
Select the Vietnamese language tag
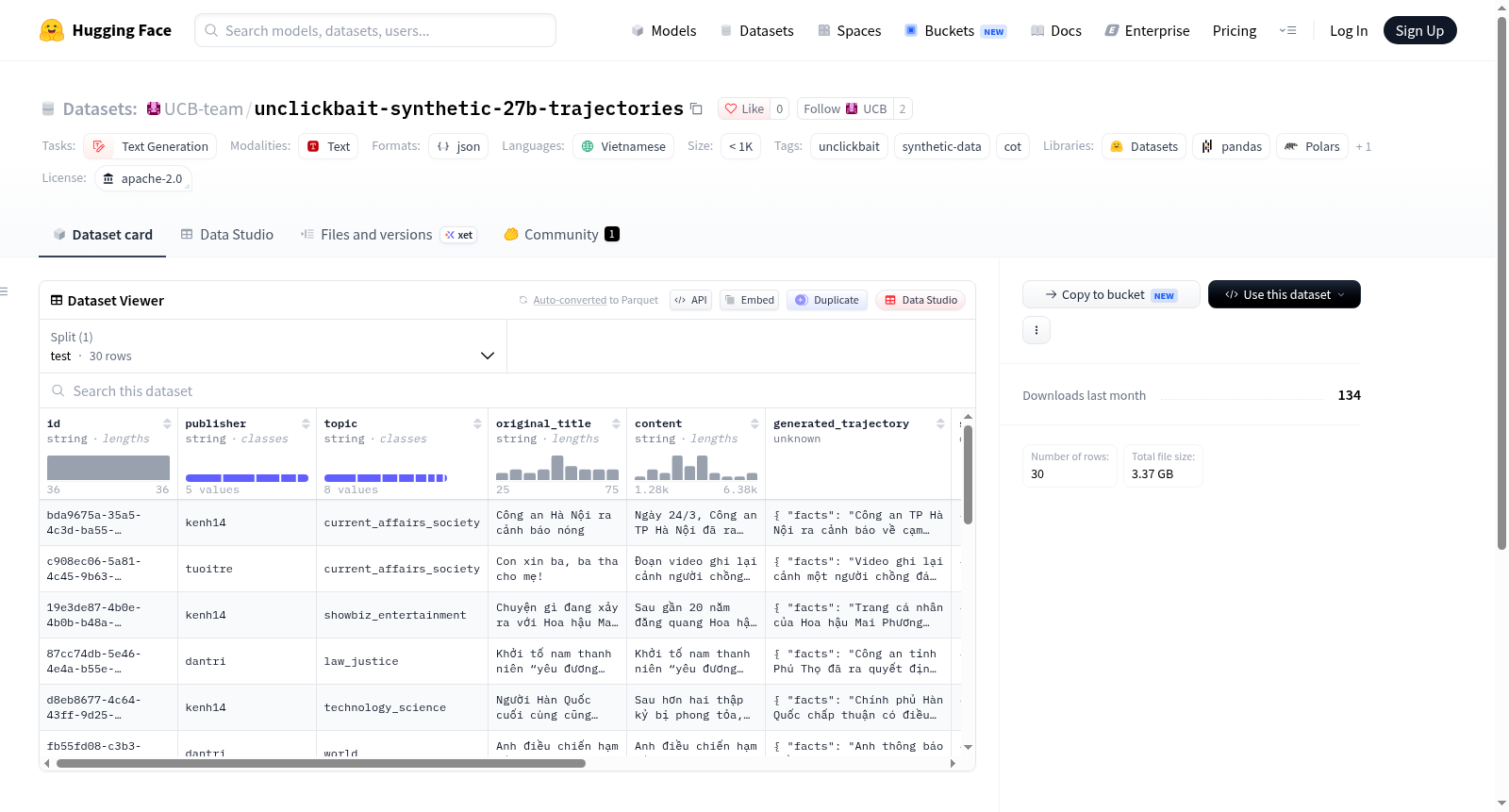click(623, 146)
